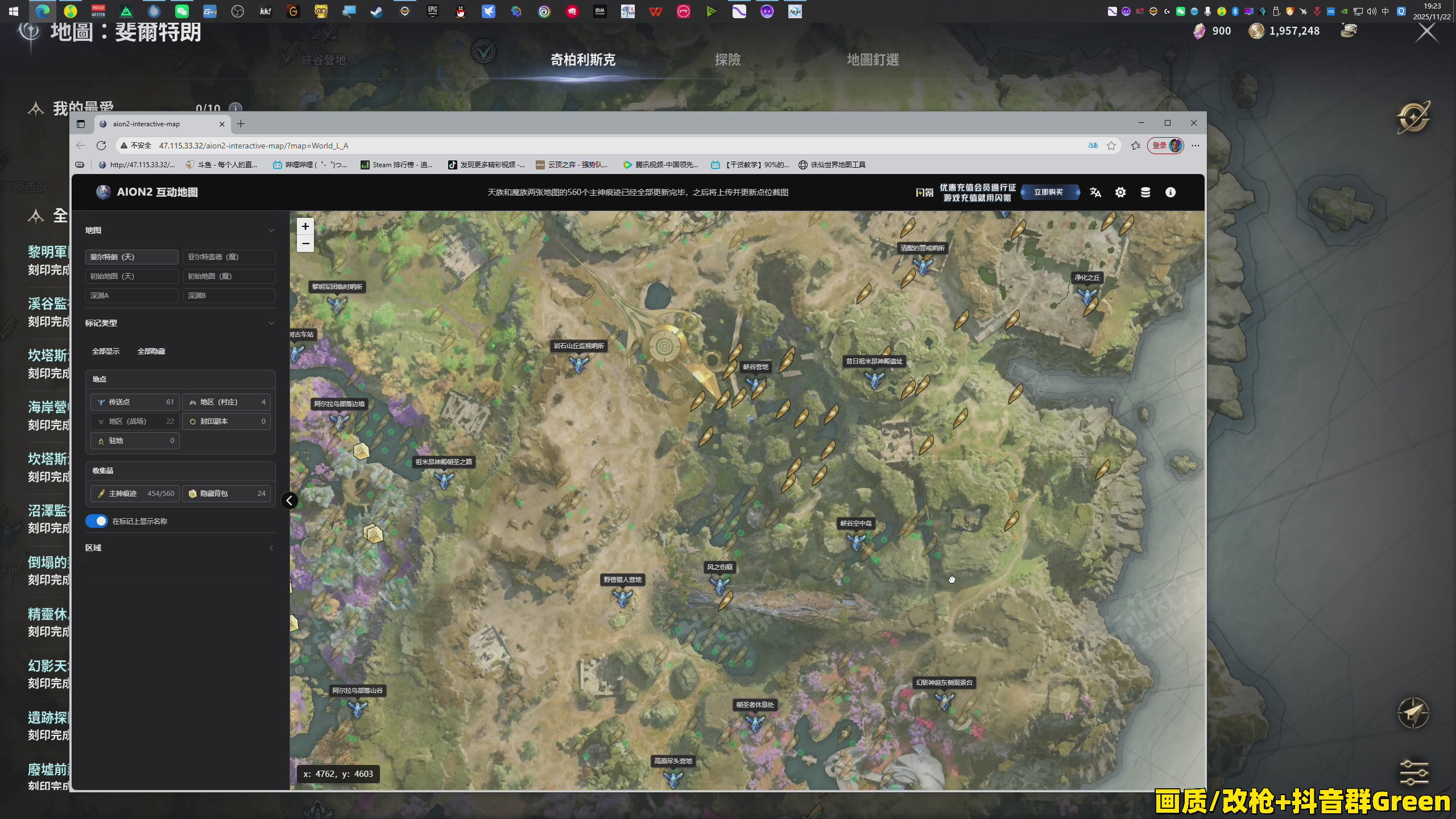The width and height of the screenshot is (1456, 819).
Task: Click the browser address bar URL
Action: tap(254, 146)
